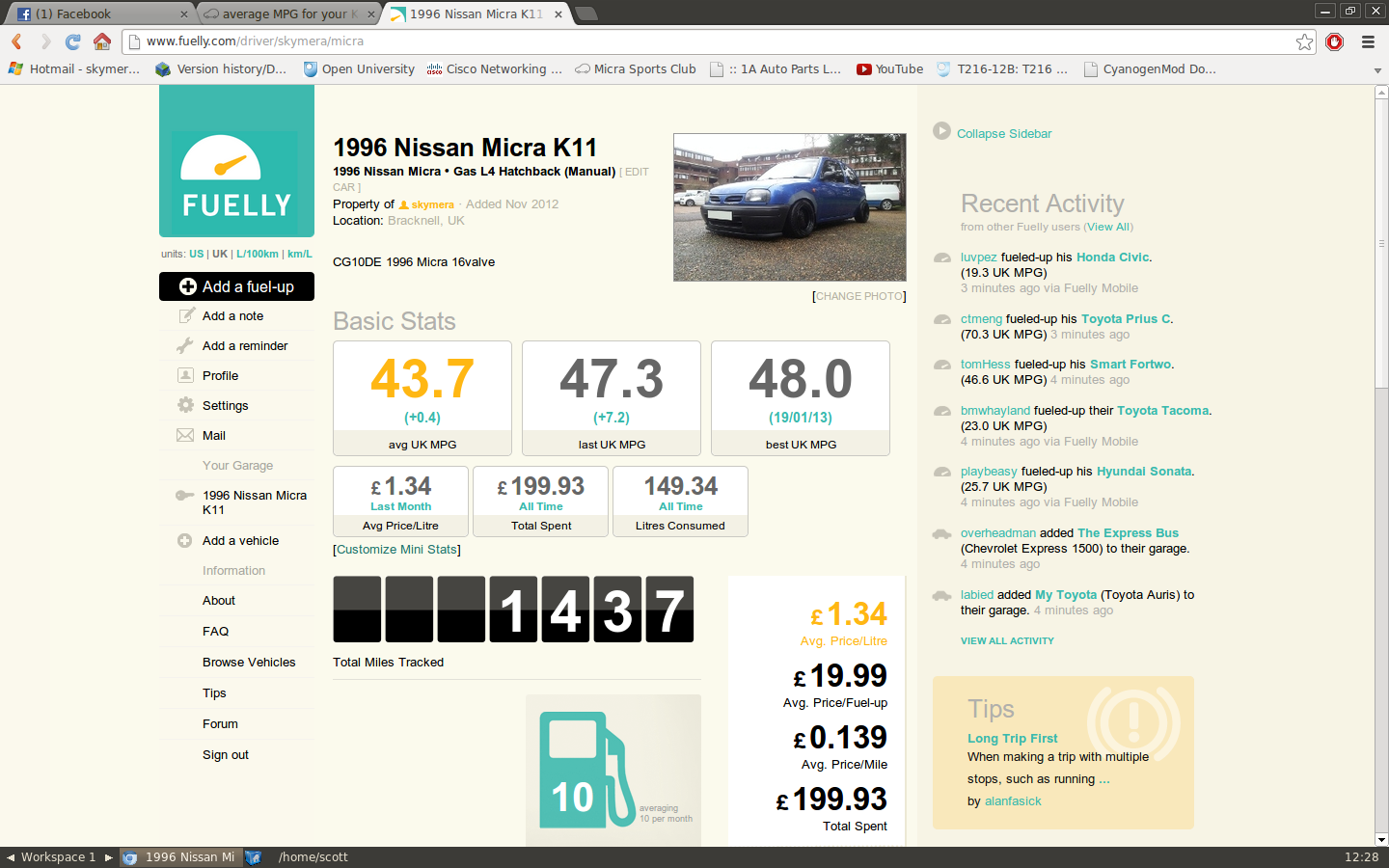Open the browser home page

(102, 41)
